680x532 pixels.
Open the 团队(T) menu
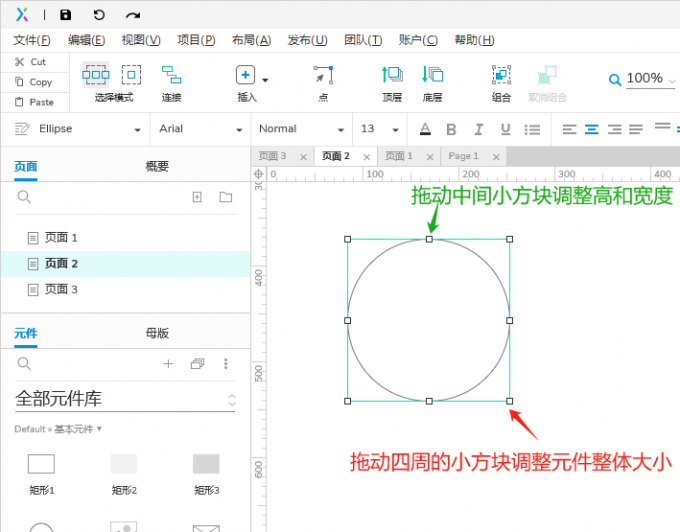coord(363,40)
